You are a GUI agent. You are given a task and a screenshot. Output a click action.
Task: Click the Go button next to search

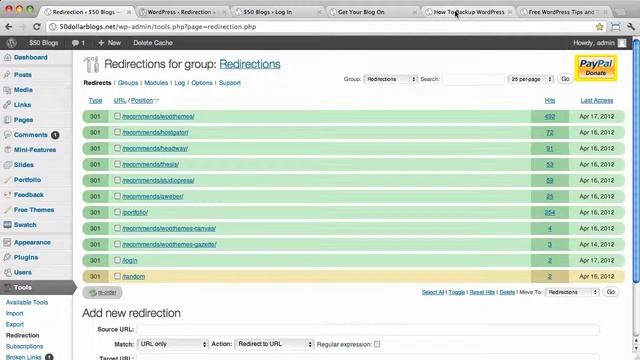565,79
